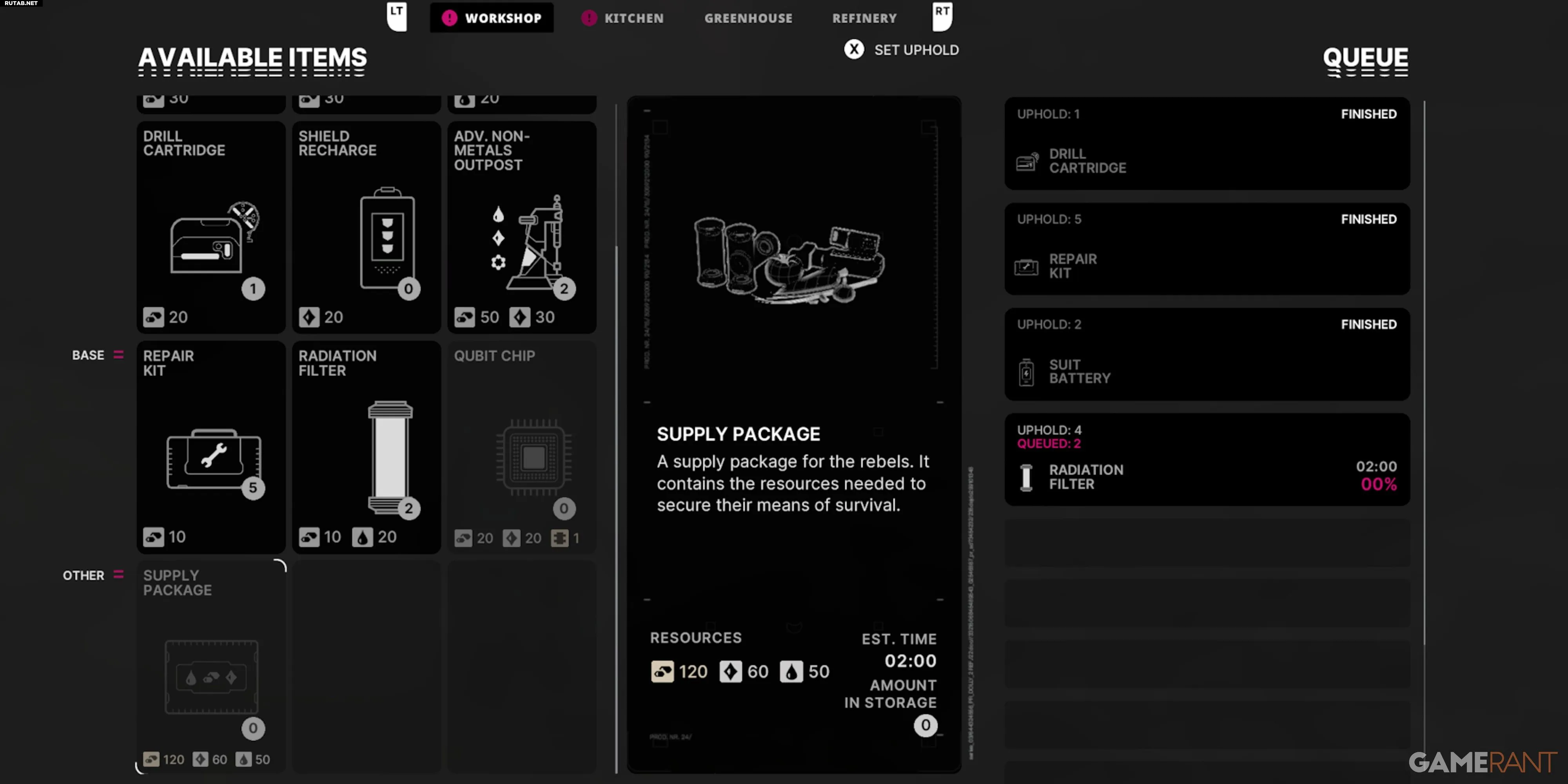Image resolution: width=1568 pixels, height=784 pixels.
Task: Collapse the OTHER category marker
Action: point(119,575)
